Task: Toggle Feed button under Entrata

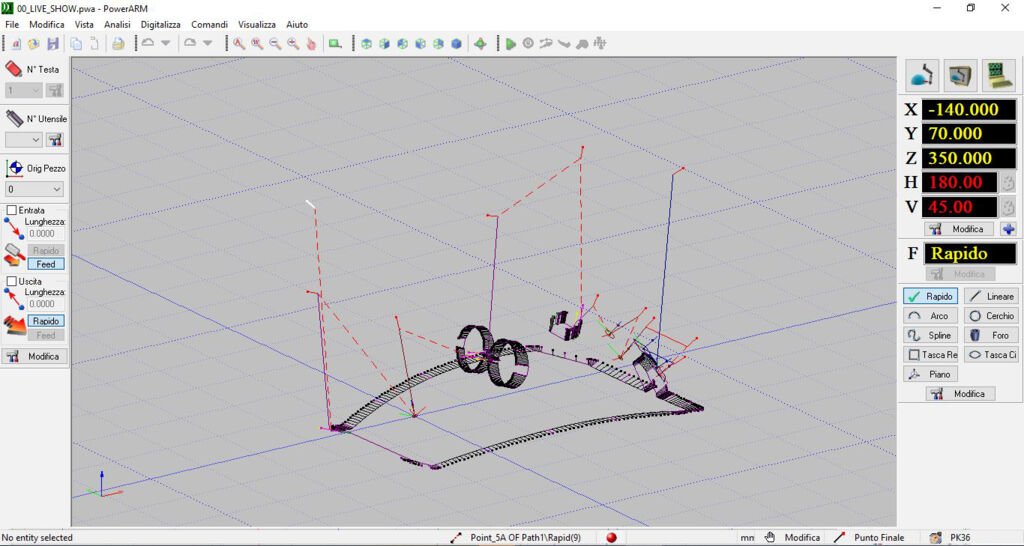Action: tap(46, 264)
